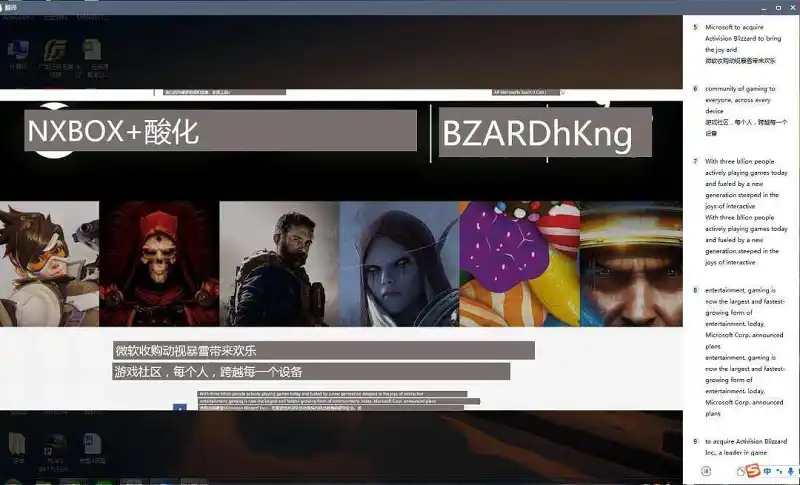Click the circular icon at the sidebar bottom
Image resolution: width=800 pixels, height=485 pixels.
click(706, 471)
